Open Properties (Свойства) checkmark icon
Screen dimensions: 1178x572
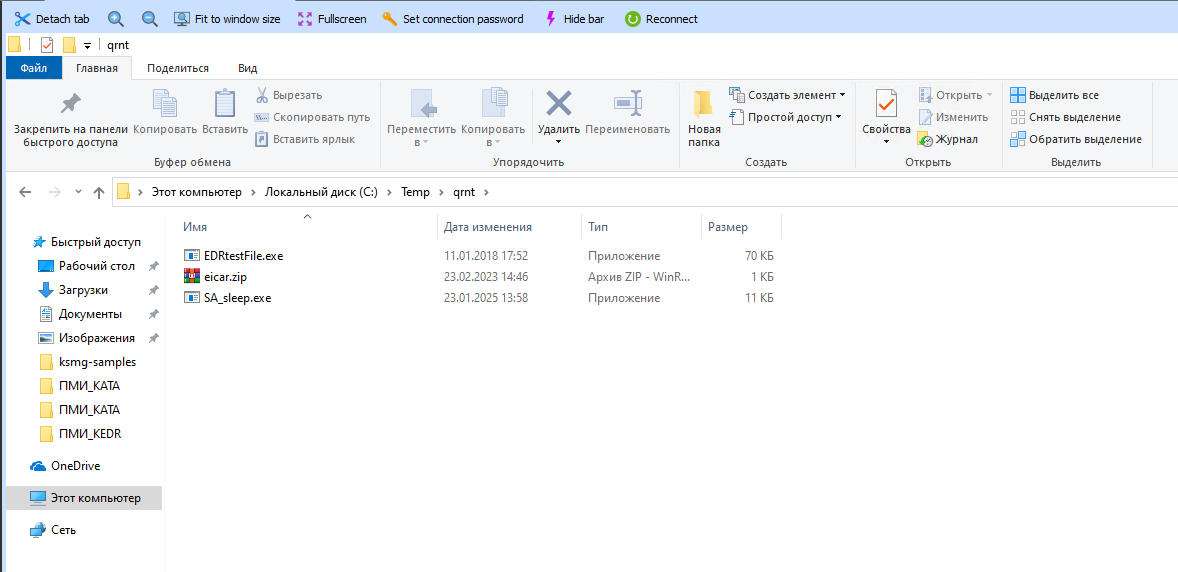click(886, 104)
